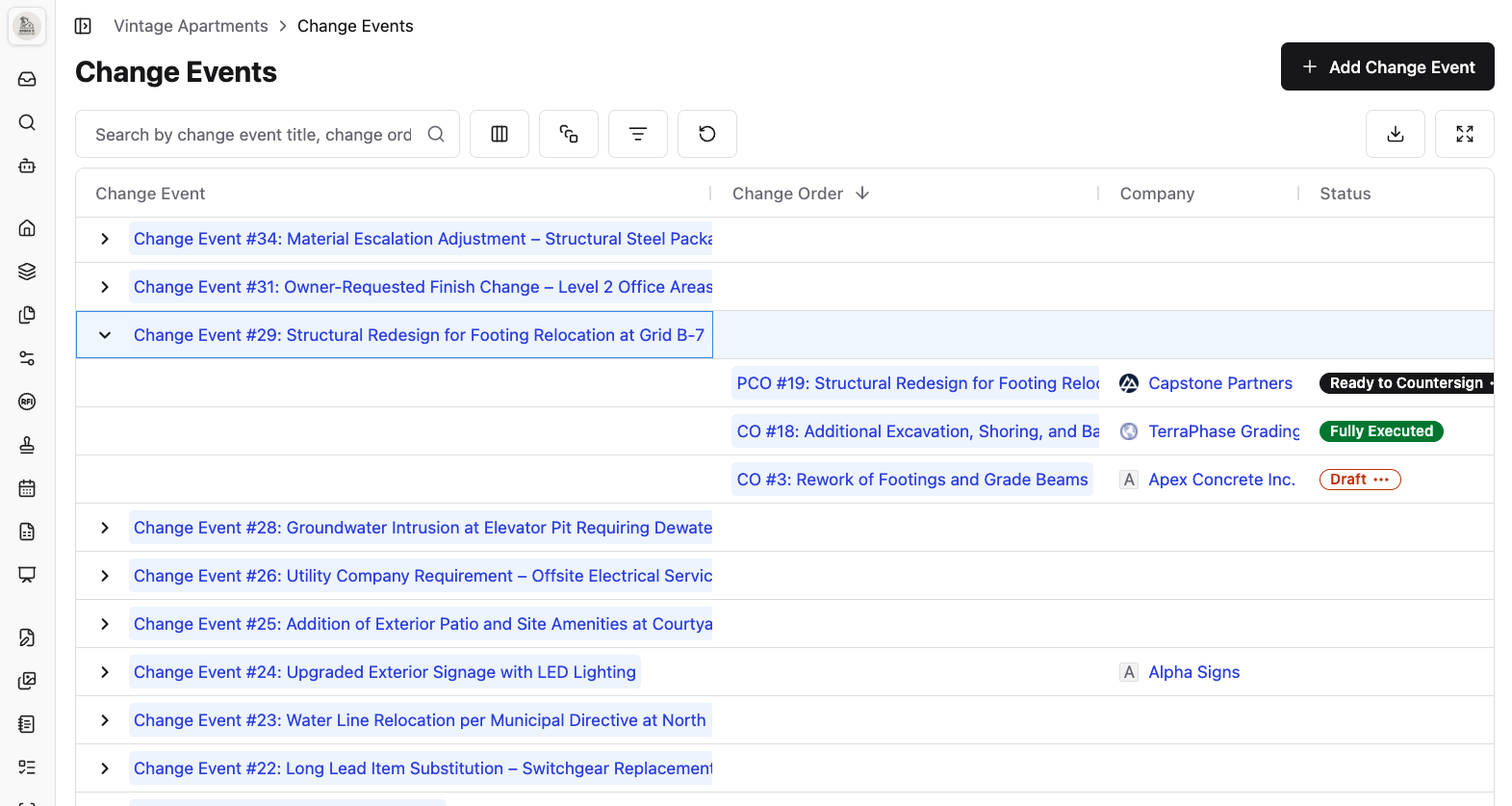
Task: Open the copied documents sidebar icon
Action: (27, 315)
